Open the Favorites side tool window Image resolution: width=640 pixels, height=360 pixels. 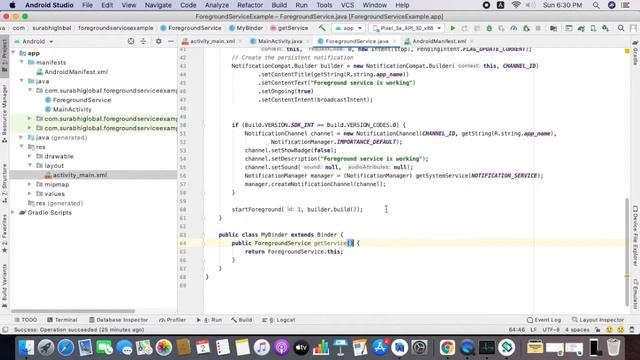tap(4, 233)
